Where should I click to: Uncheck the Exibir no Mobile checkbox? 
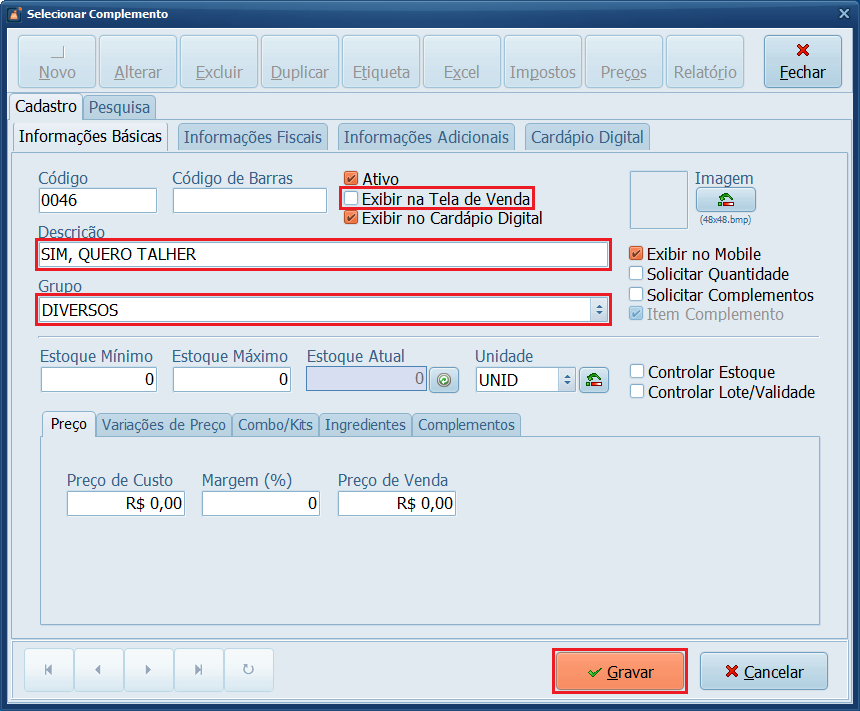636,254
